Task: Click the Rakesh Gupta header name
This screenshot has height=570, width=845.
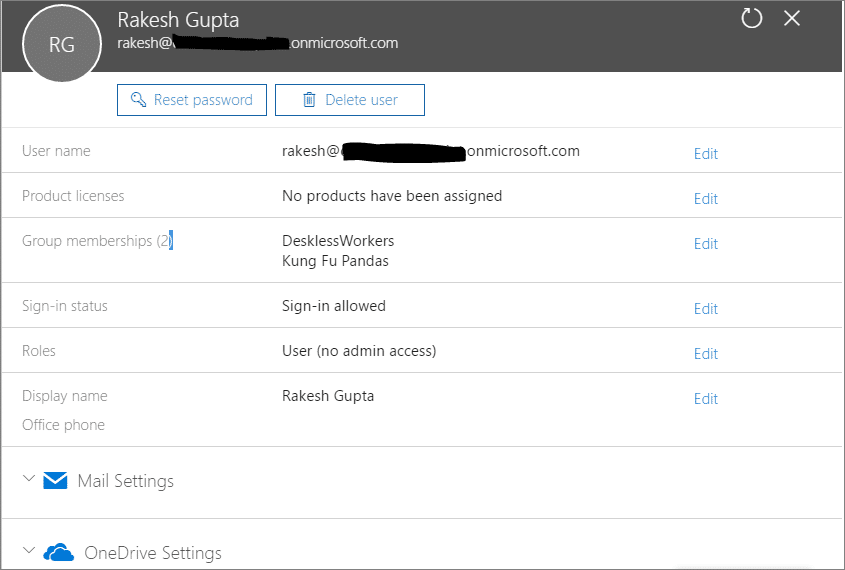Action: 178,20
